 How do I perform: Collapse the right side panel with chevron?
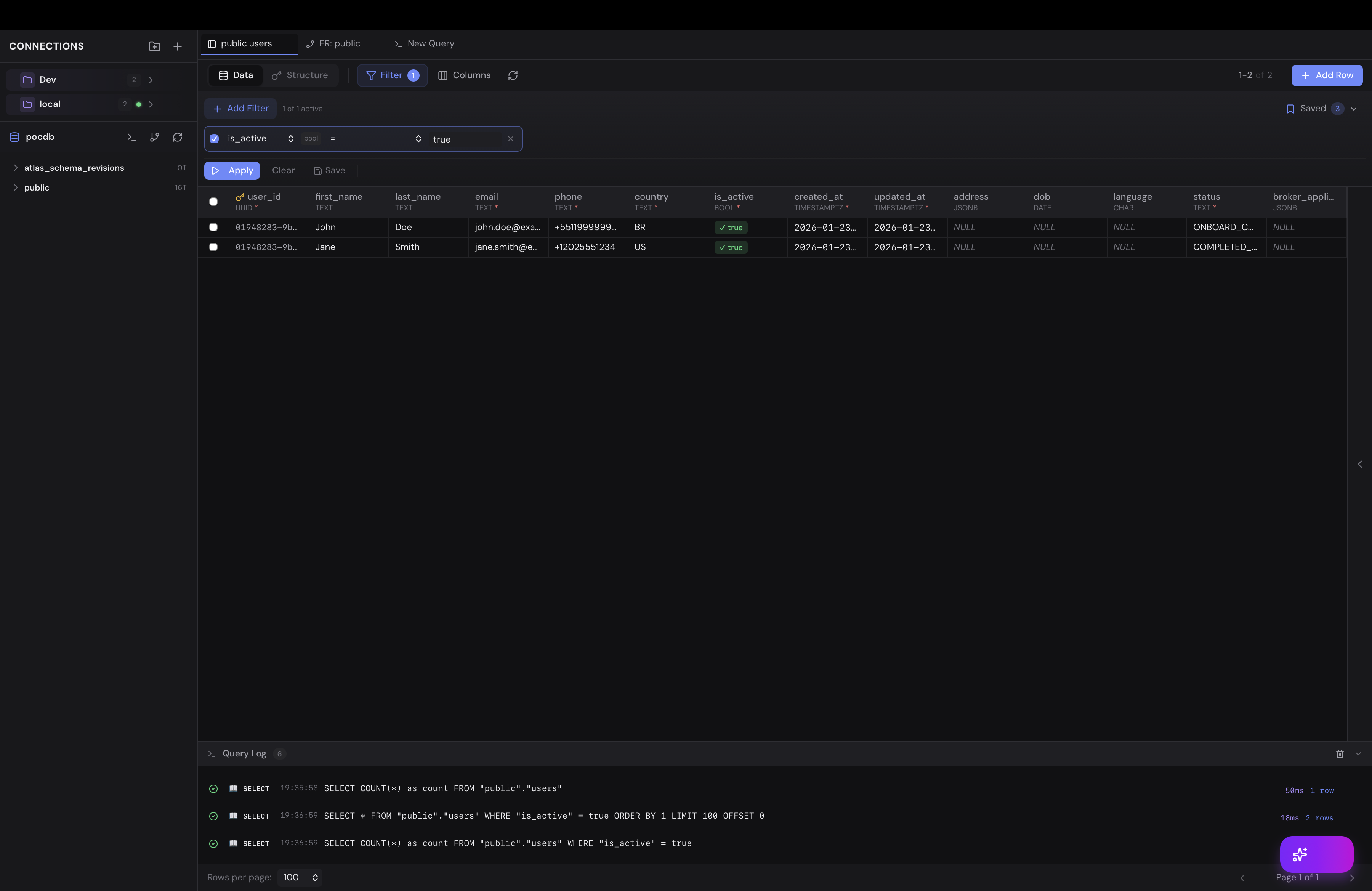pyautogui.click(x=1359, y=465)
